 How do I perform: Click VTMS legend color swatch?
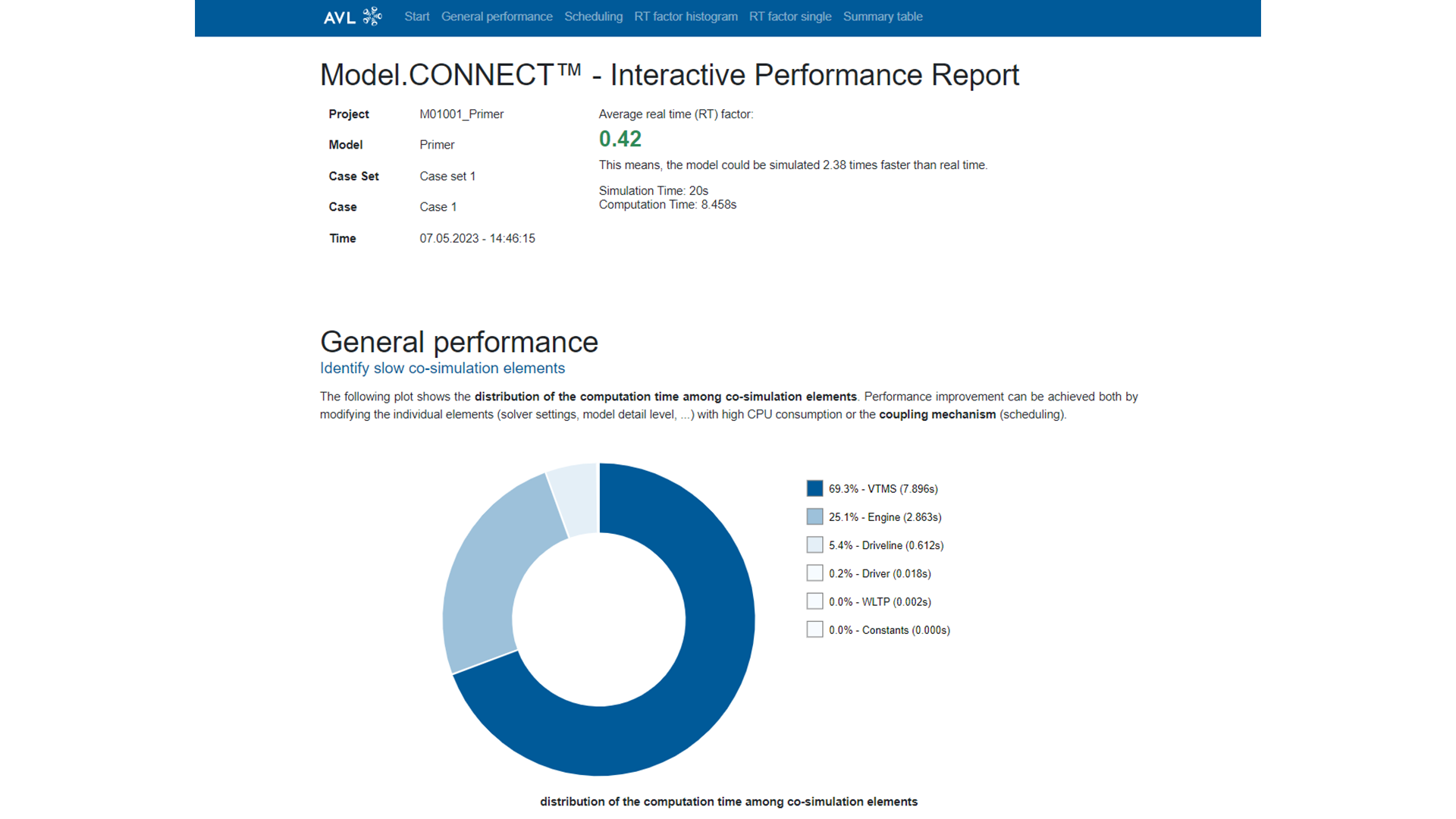coord(814,488)
